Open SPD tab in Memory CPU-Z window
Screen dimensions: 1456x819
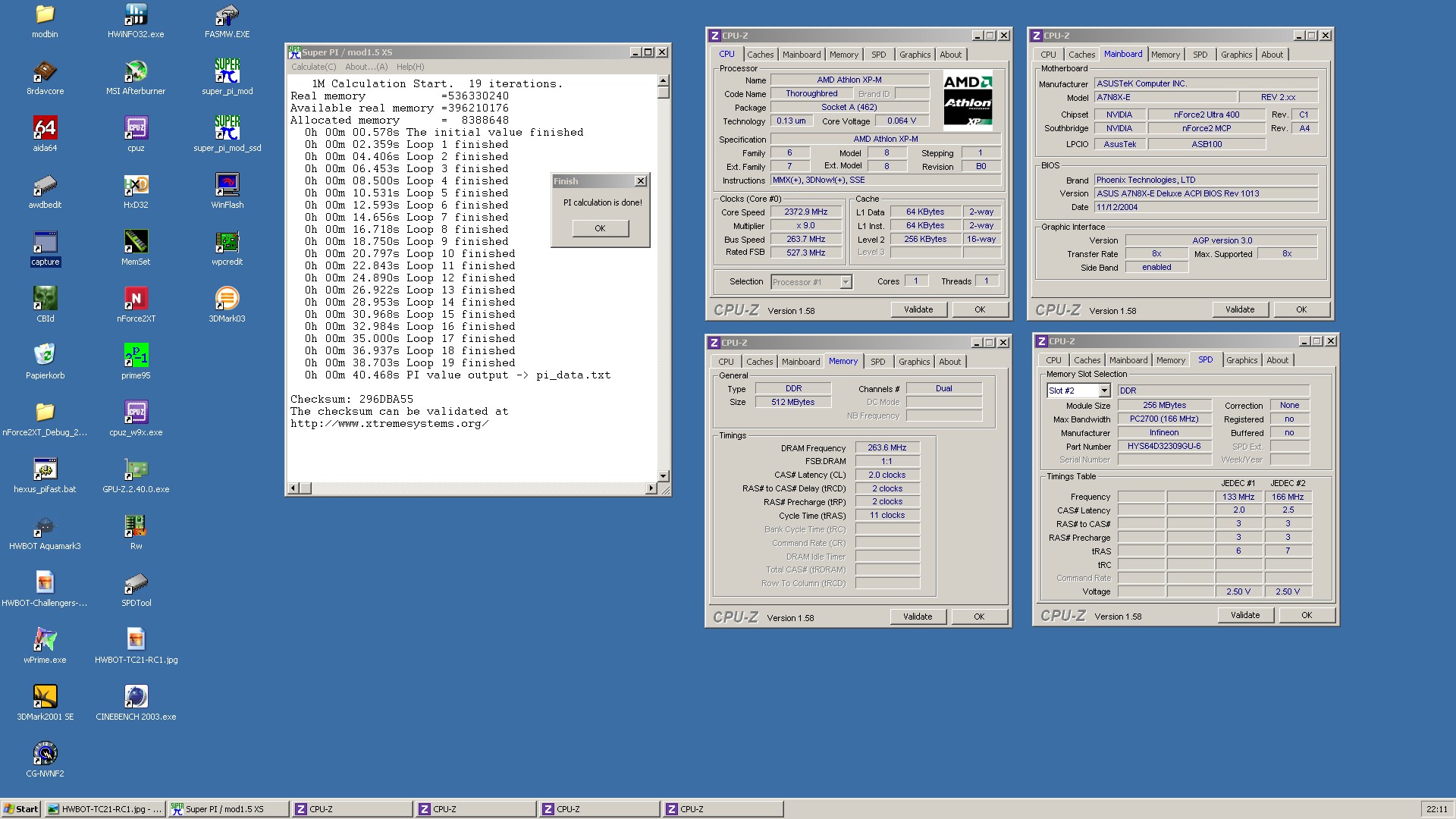point(877,362)
